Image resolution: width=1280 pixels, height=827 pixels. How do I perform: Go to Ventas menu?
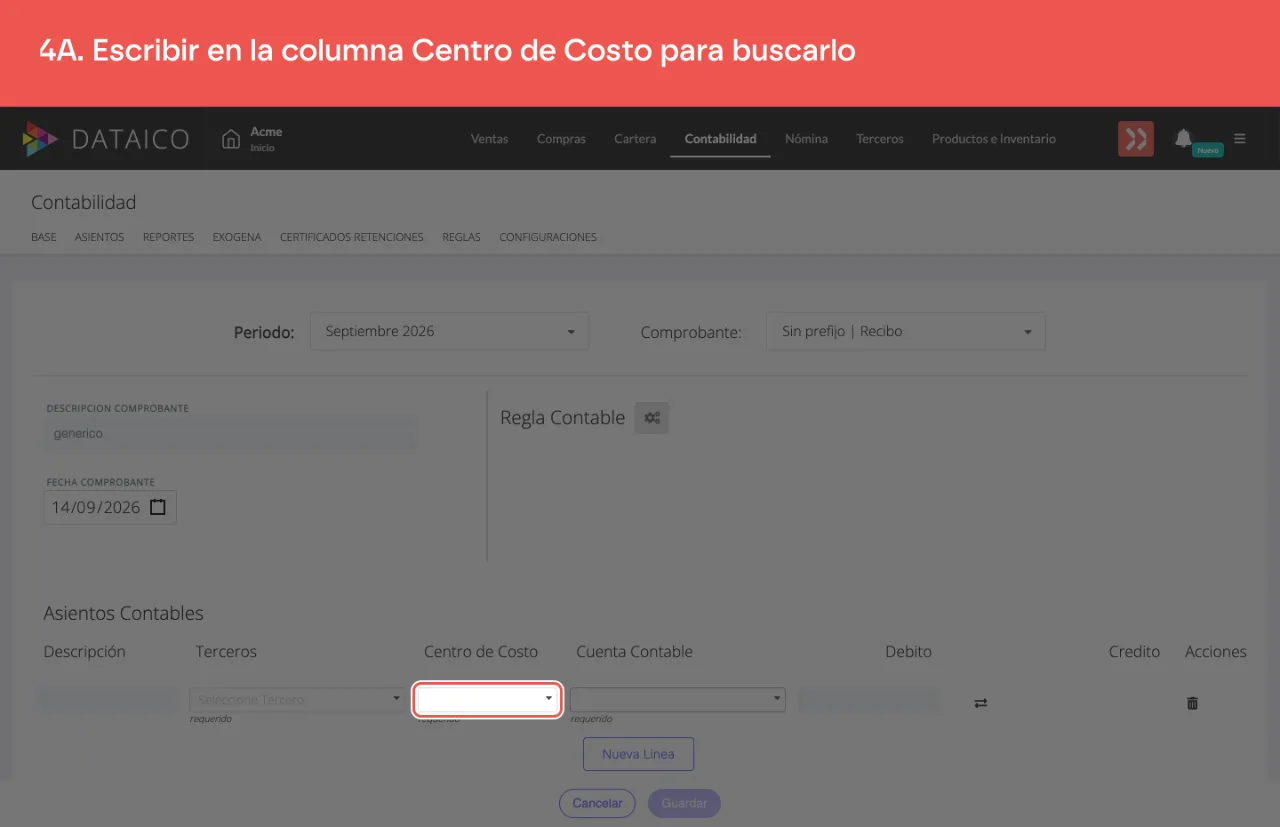click(490, 139)
